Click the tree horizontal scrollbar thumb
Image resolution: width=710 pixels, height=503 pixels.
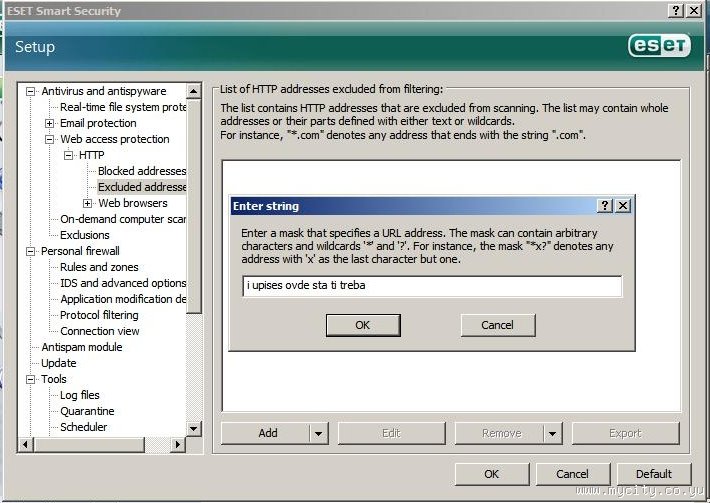click(x=89, y=445)
